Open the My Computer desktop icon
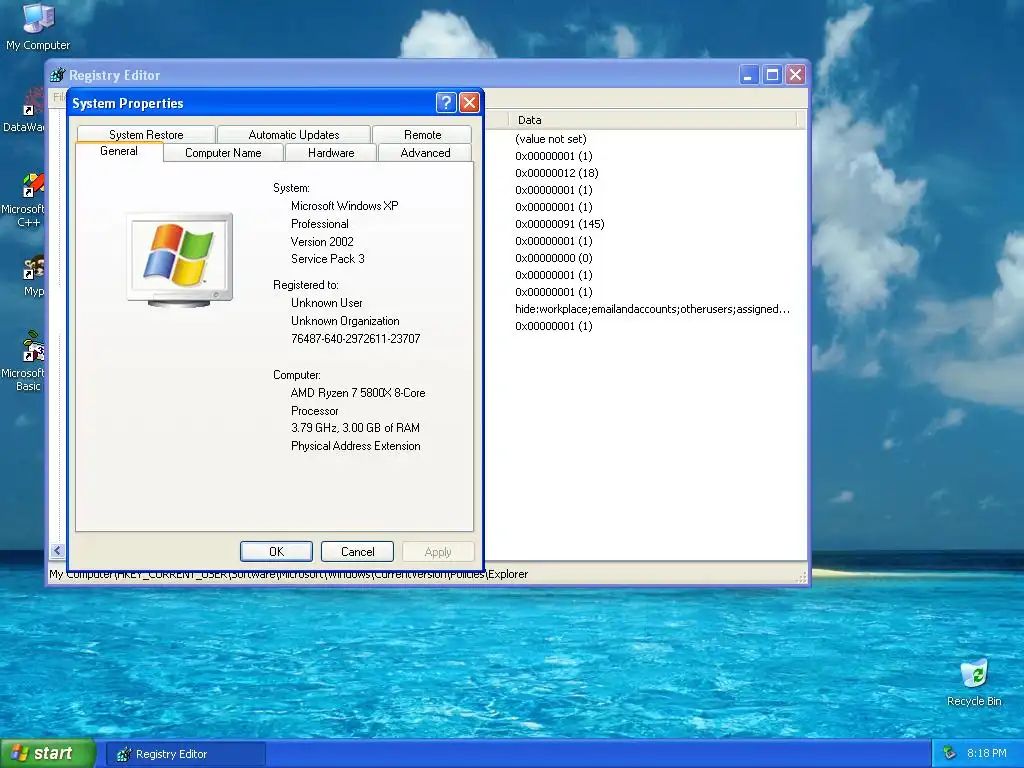The width and height of the screenshot is (1024, 768). pyautogui.click(x=37, y=26)
